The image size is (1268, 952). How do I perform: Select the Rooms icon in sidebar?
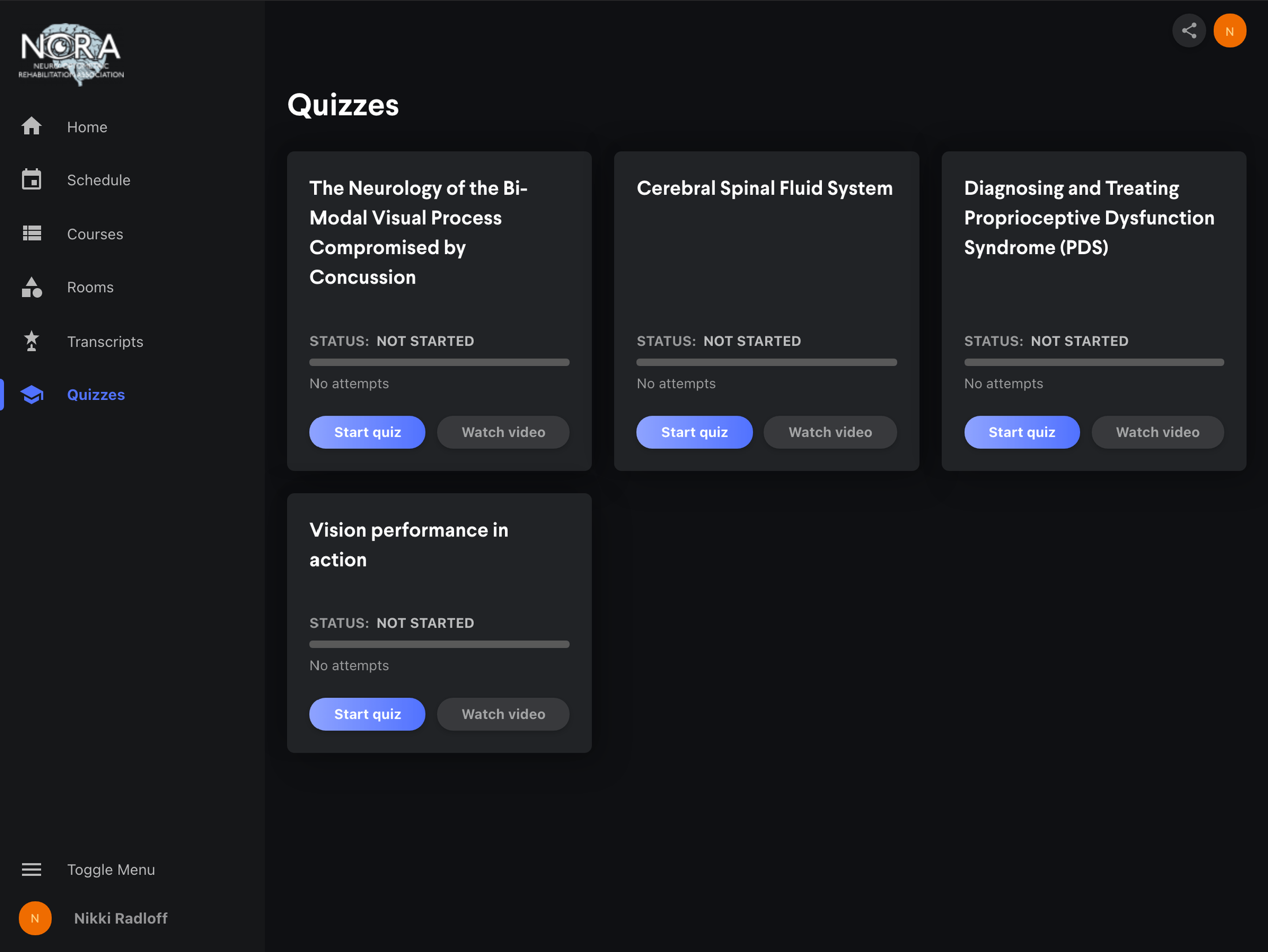click(32, 287)
